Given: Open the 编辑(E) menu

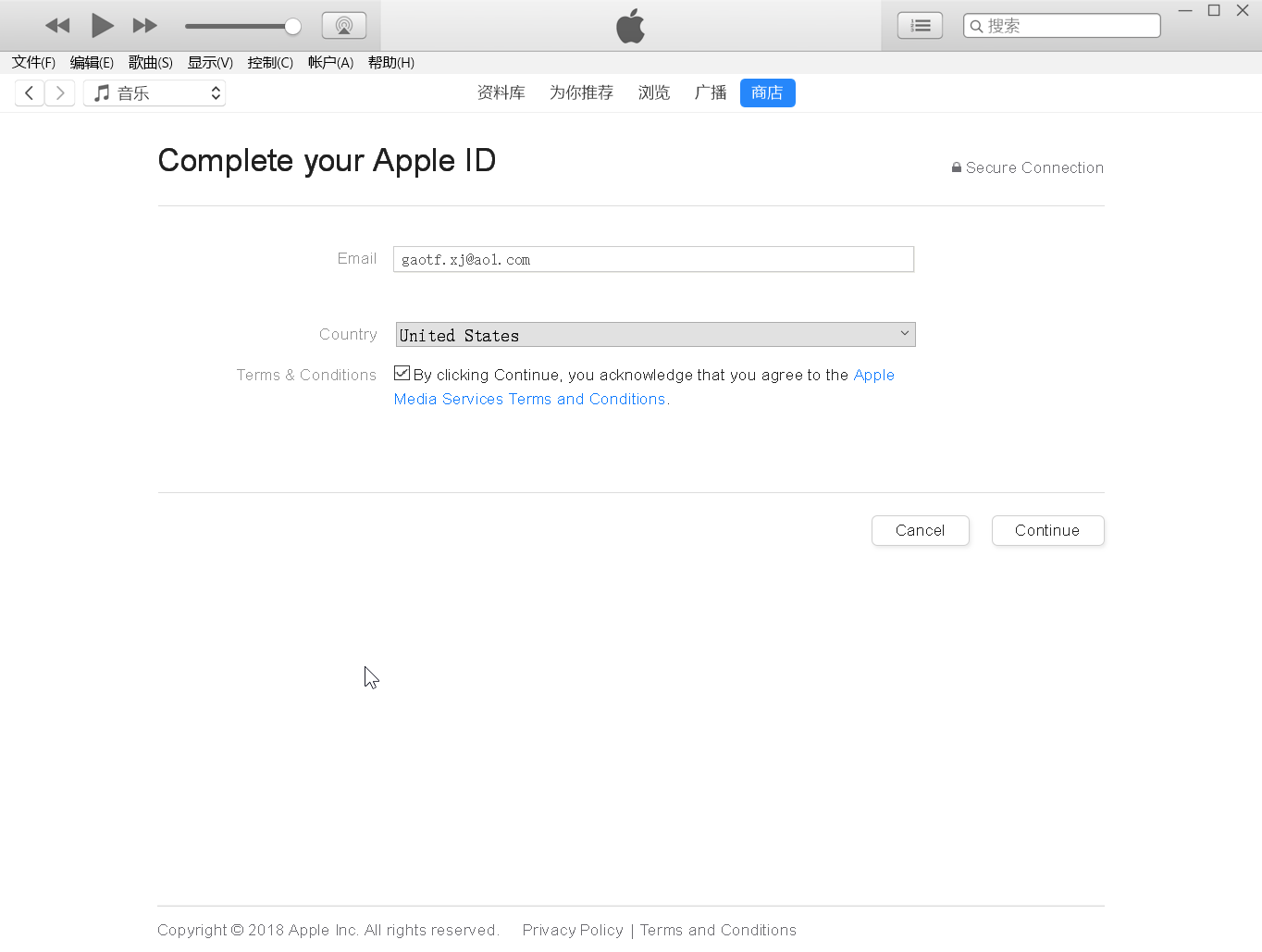Looking at the screenshot, I should tap(92, 63).
